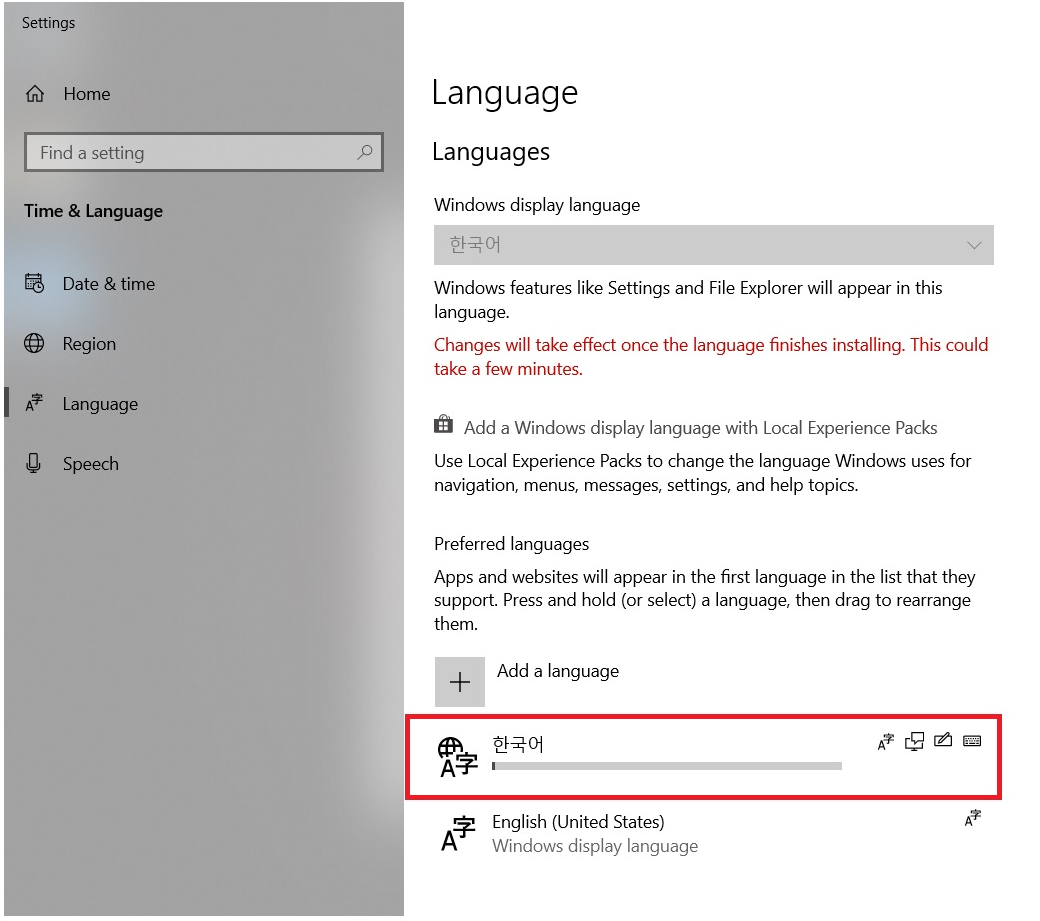Screen dimensions: 1040x921
Task: Click English (United States) language icon
Action: coord(458,834)
